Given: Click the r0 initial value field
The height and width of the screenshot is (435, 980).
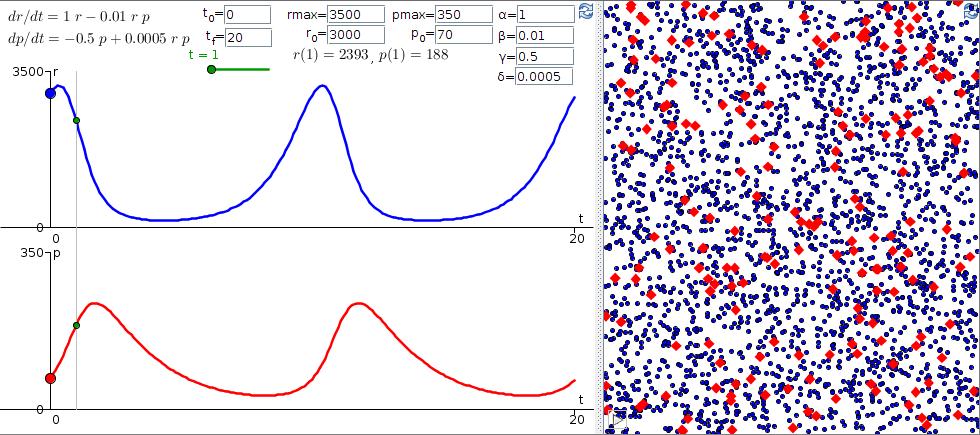Looking at the screenshot, I should tap(355, 35).
